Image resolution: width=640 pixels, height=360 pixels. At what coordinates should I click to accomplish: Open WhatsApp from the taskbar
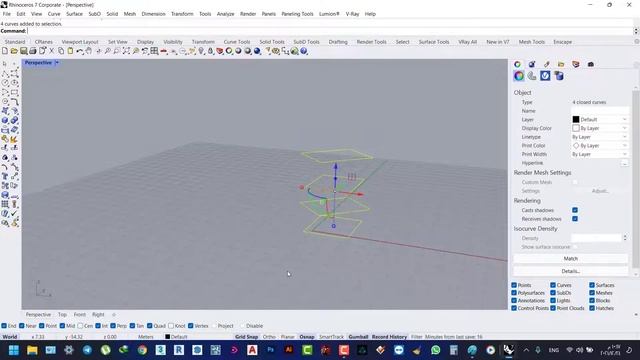(x=436, y=350)
